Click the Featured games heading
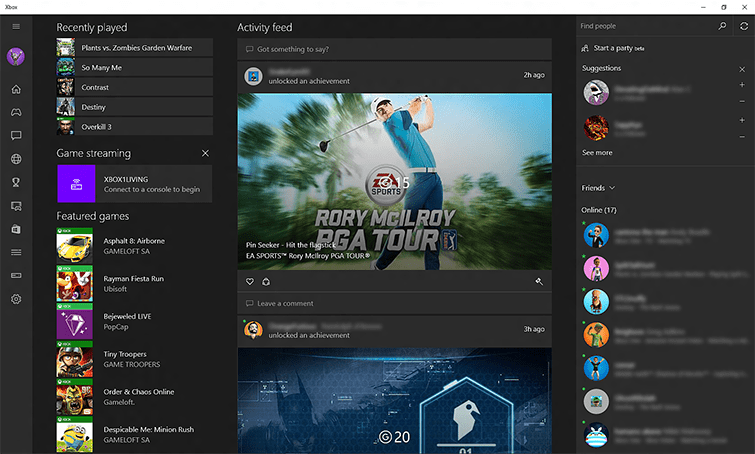 (x=92, y=216)
